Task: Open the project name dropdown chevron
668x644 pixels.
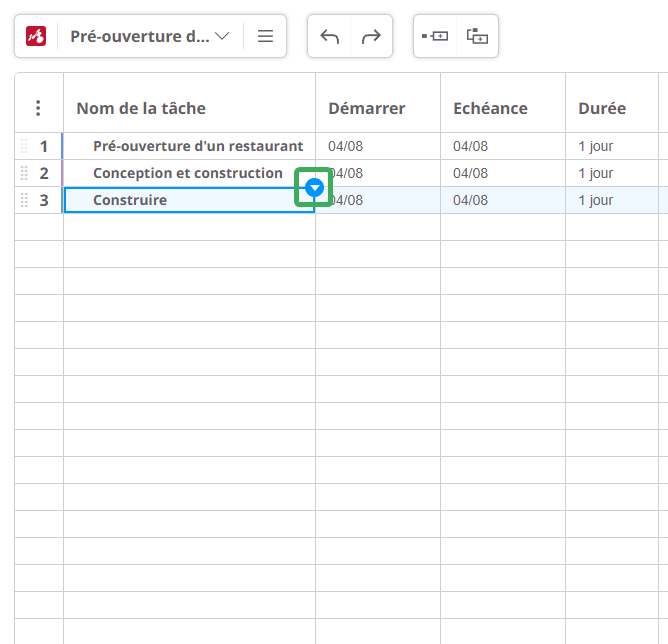Action: [222, 36]
